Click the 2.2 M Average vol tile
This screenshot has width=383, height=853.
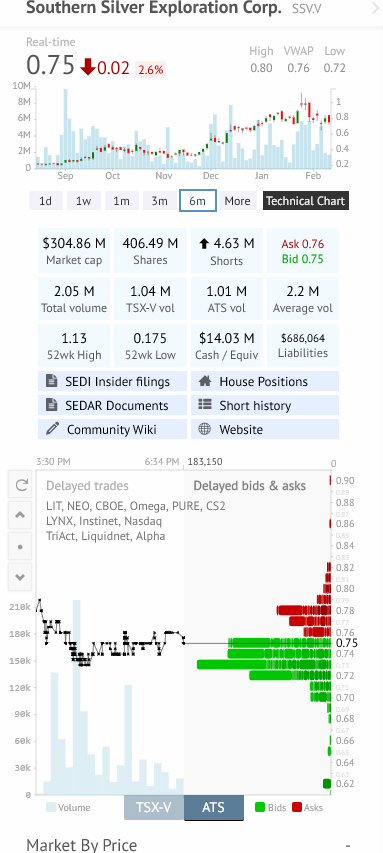click(x=302, y=299)
